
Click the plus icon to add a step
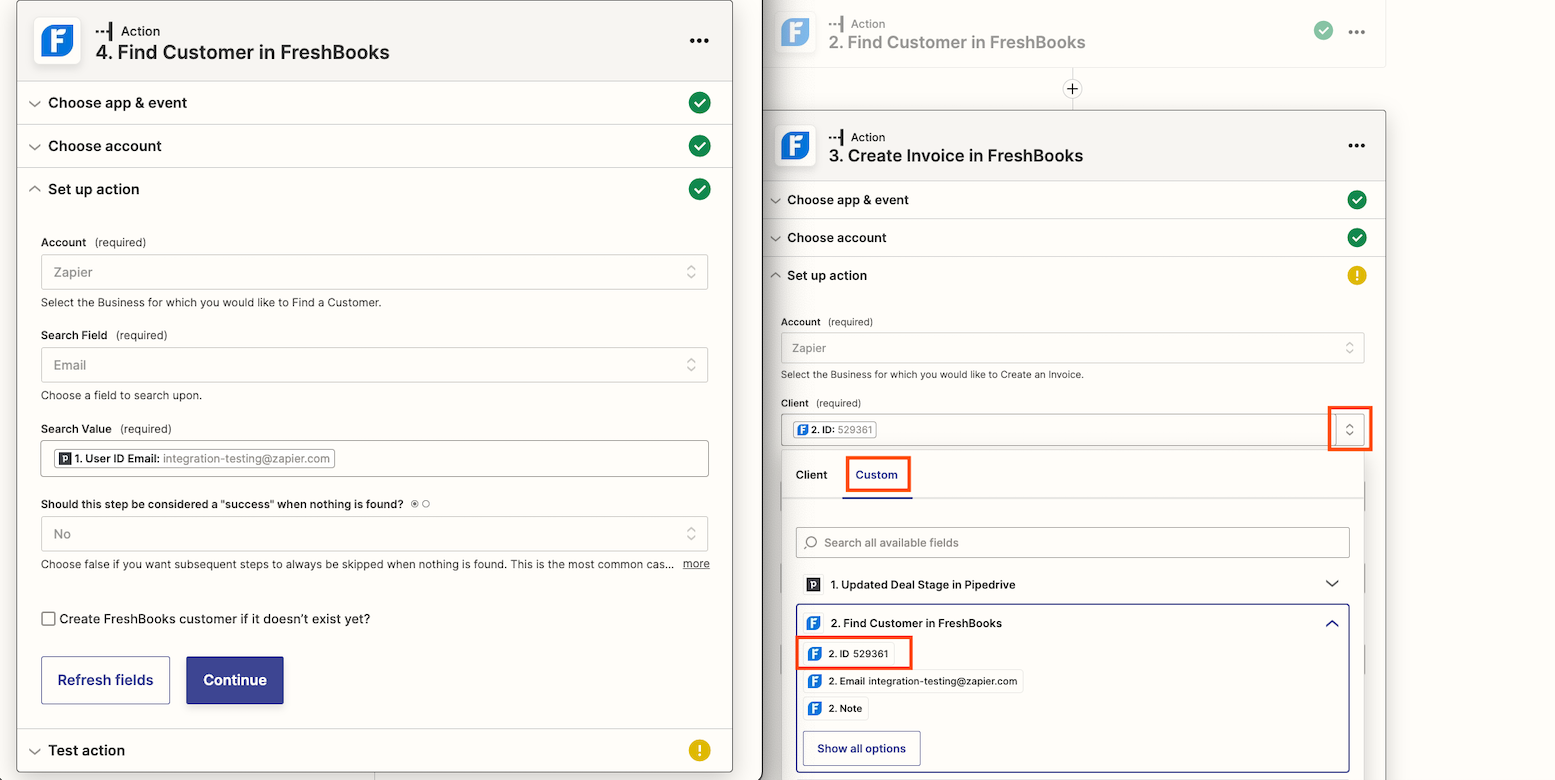coord(1072,89)
